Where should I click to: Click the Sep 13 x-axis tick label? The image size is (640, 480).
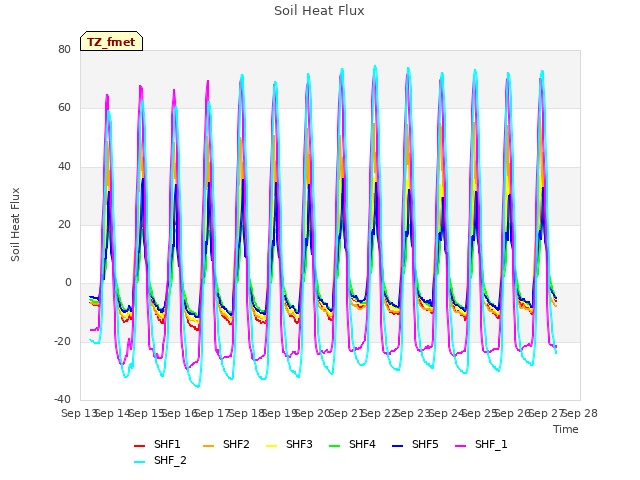[x=80, y=413]
